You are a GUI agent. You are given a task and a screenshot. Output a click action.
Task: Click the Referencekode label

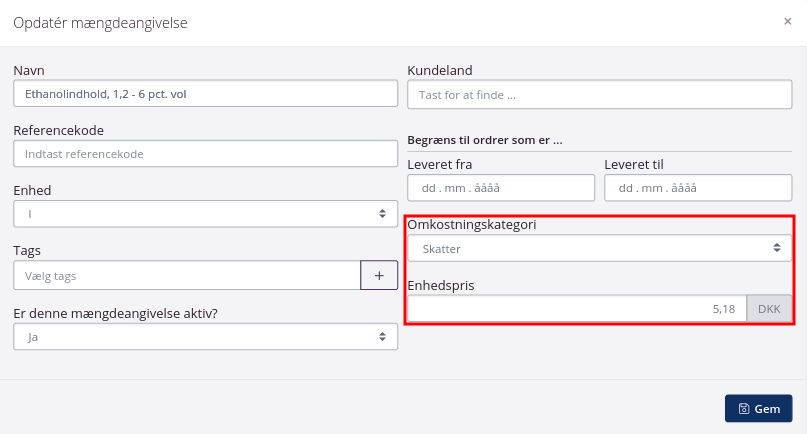tap(58, 130)
